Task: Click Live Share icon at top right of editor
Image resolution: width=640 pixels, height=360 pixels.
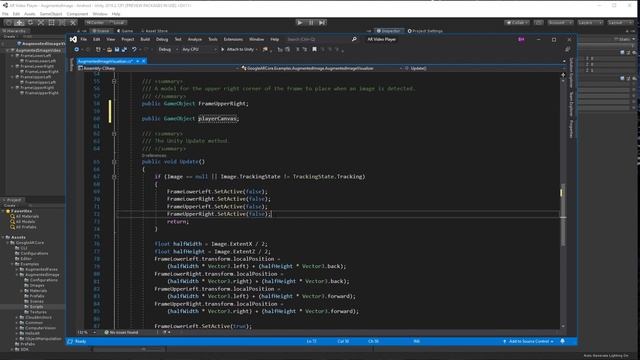Action: (x=568, y=49)
